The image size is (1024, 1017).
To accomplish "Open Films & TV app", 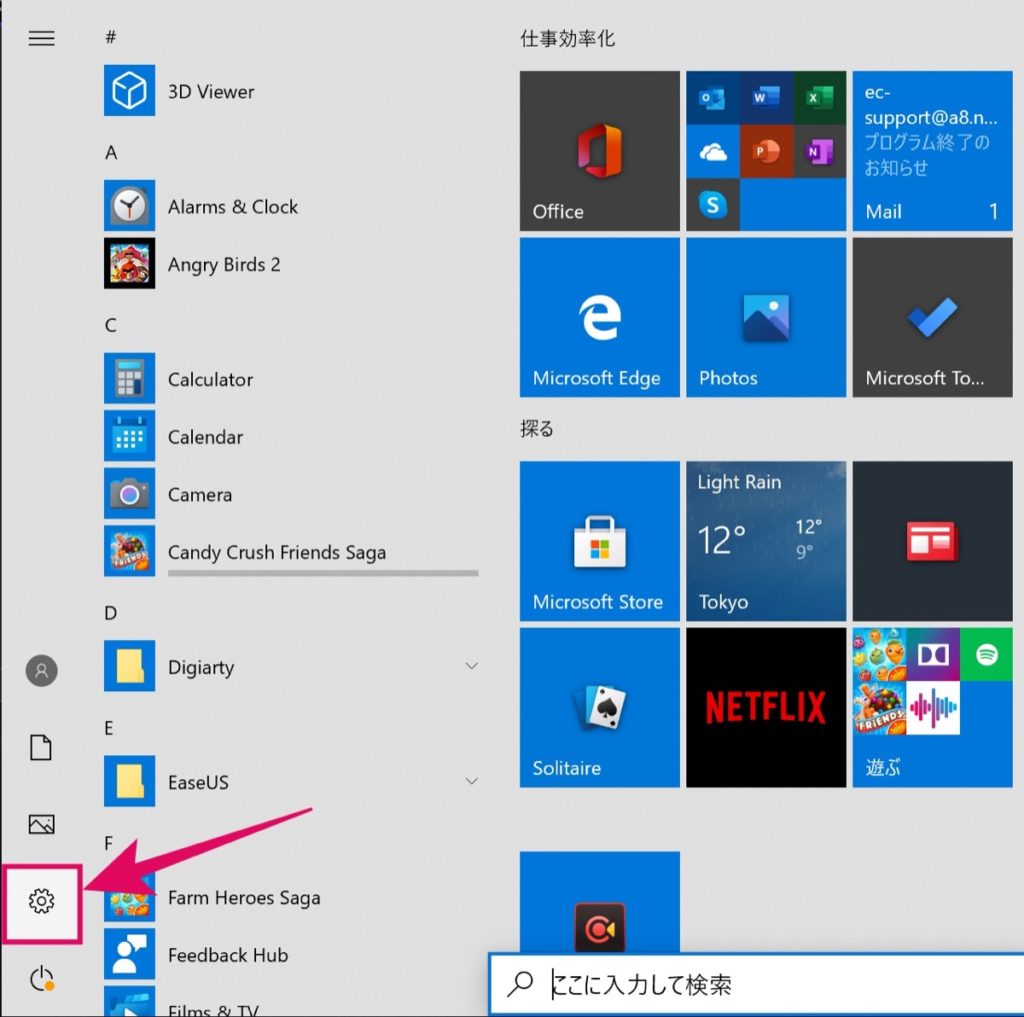I will click(291, 1003).
